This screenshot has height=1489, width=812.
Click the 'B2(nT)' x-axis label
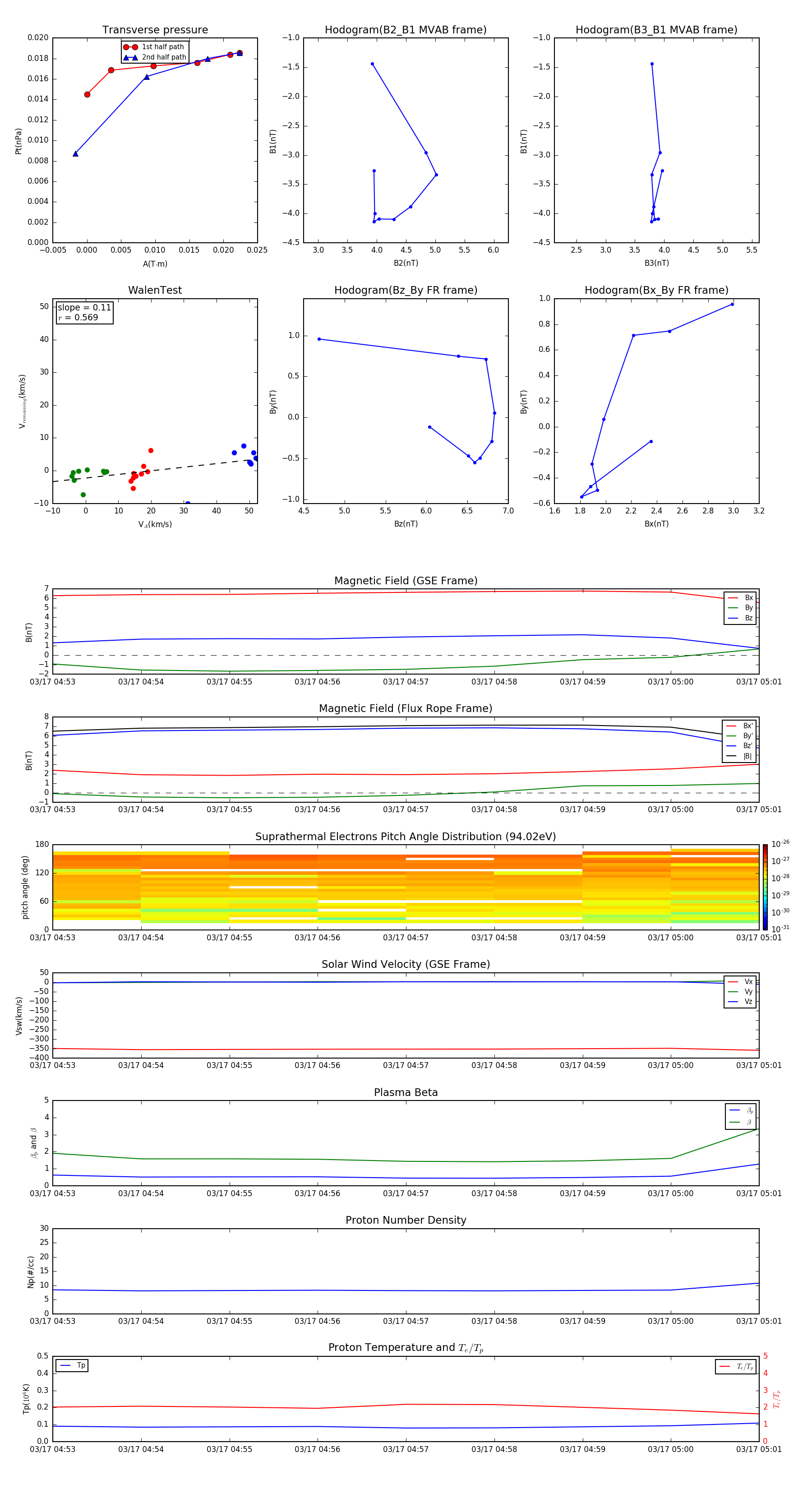[406, 263]
